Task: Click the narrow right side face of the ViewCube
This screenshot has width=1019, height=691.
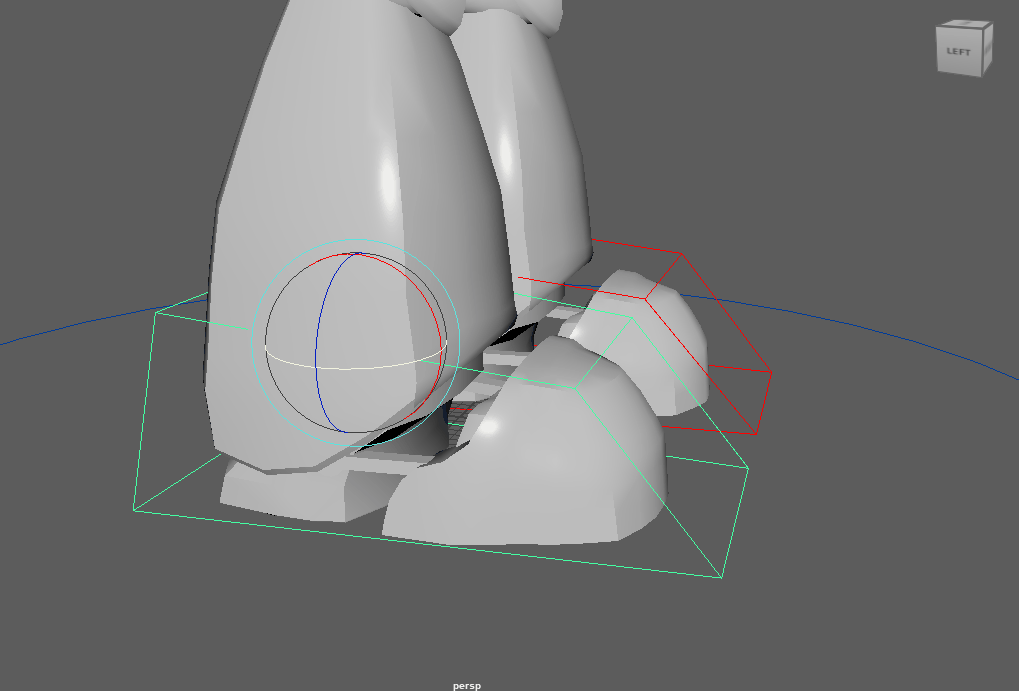Action: [988, 49]
